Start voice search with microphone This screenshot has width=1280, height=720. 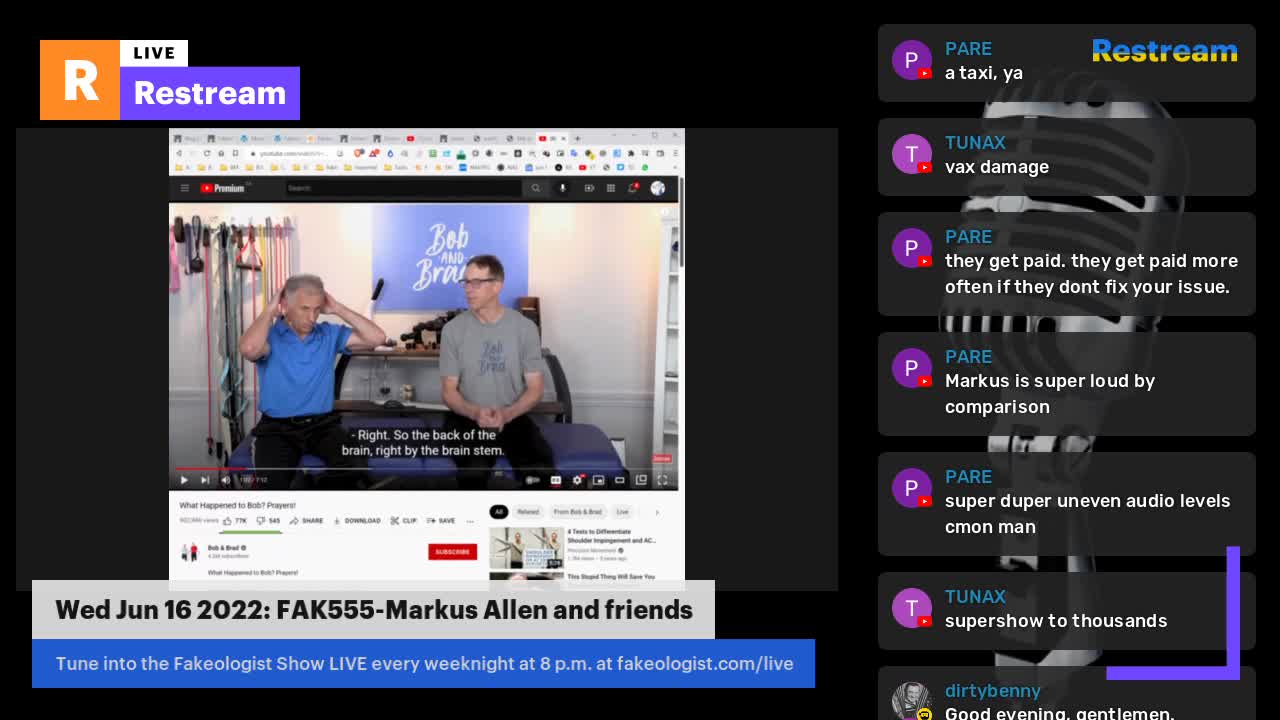[x=562, y=188]
